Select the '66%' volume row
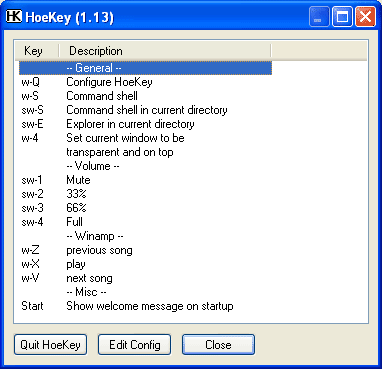Viewport: 382px width, 369px height. [x=146, y=208]
